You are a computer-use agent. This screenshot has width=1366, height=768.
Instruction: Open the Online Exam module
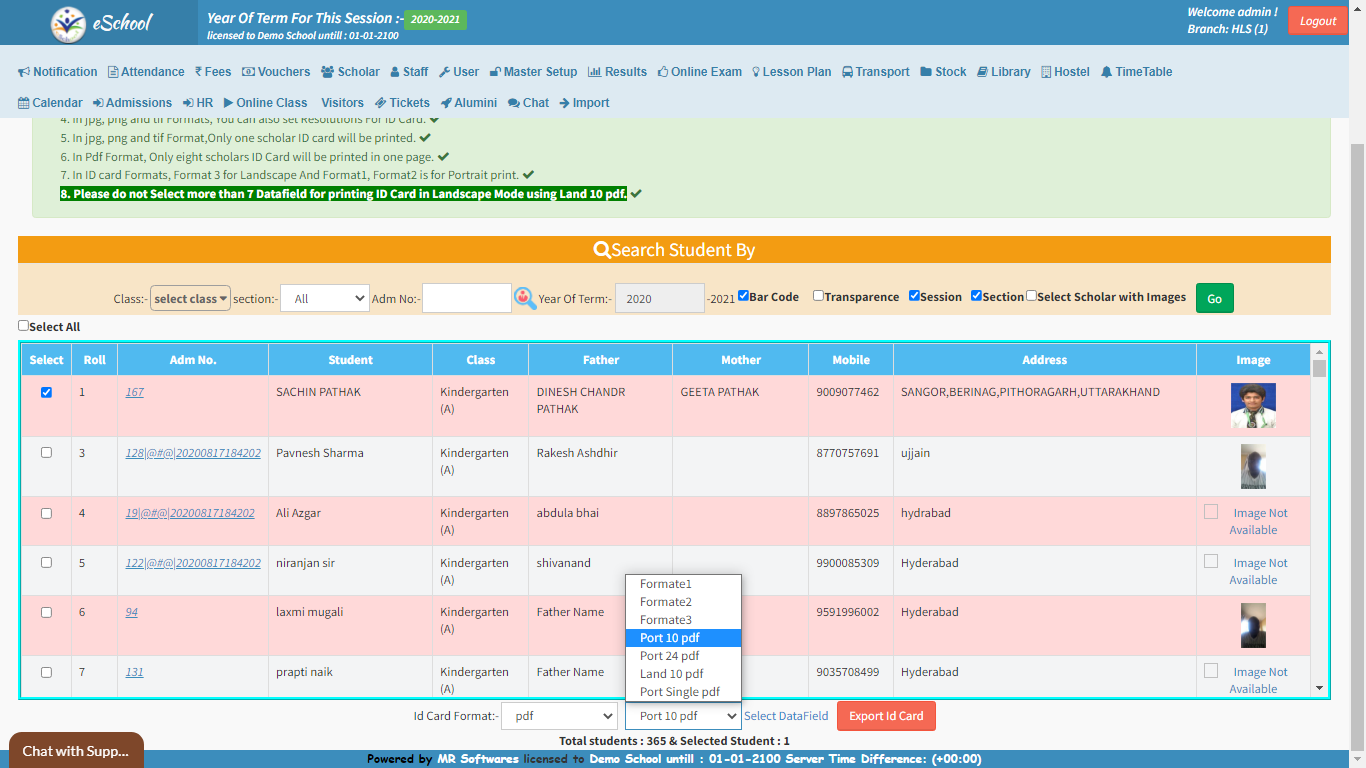coord(699,72)
